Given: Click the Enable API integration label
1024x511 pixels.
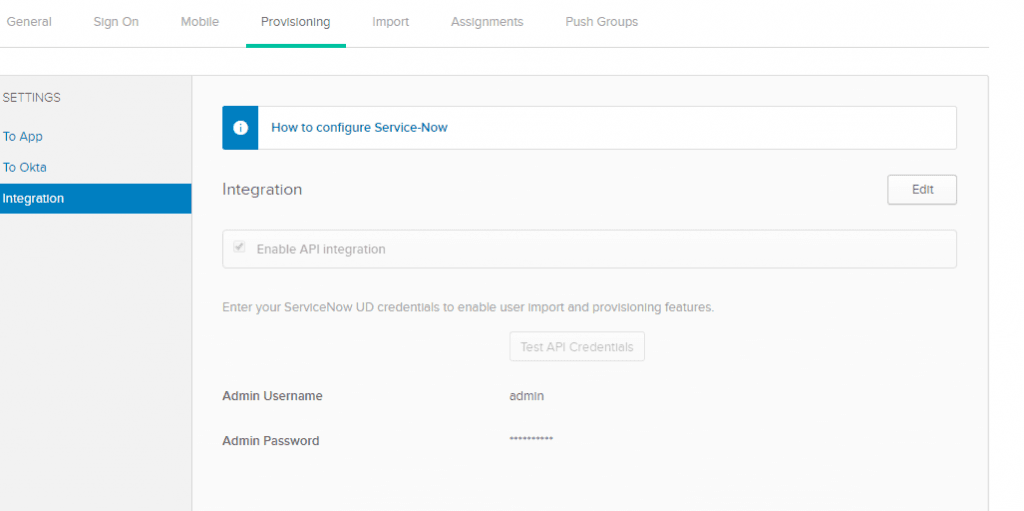Looking at the screenshot, I should (x=321, y=249).
